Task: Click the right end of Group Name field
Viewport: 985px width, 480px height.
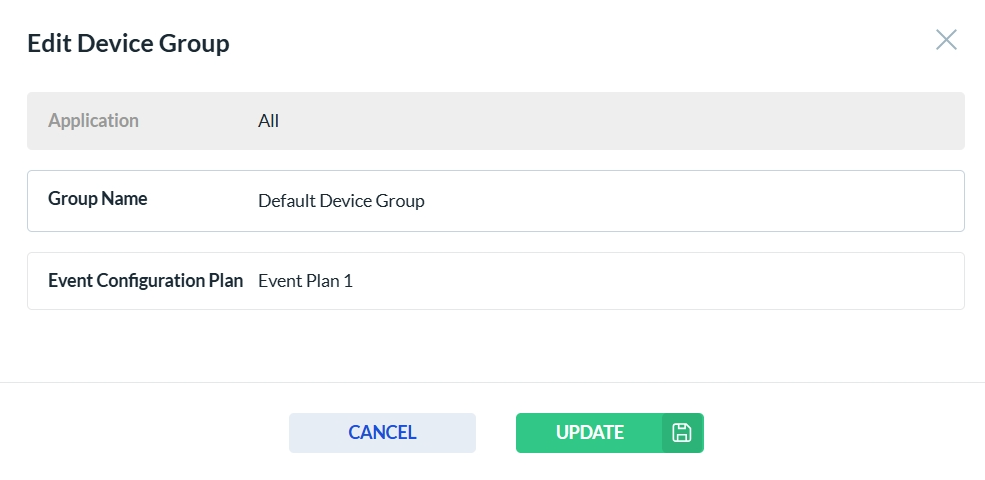Action: point(930,201)
